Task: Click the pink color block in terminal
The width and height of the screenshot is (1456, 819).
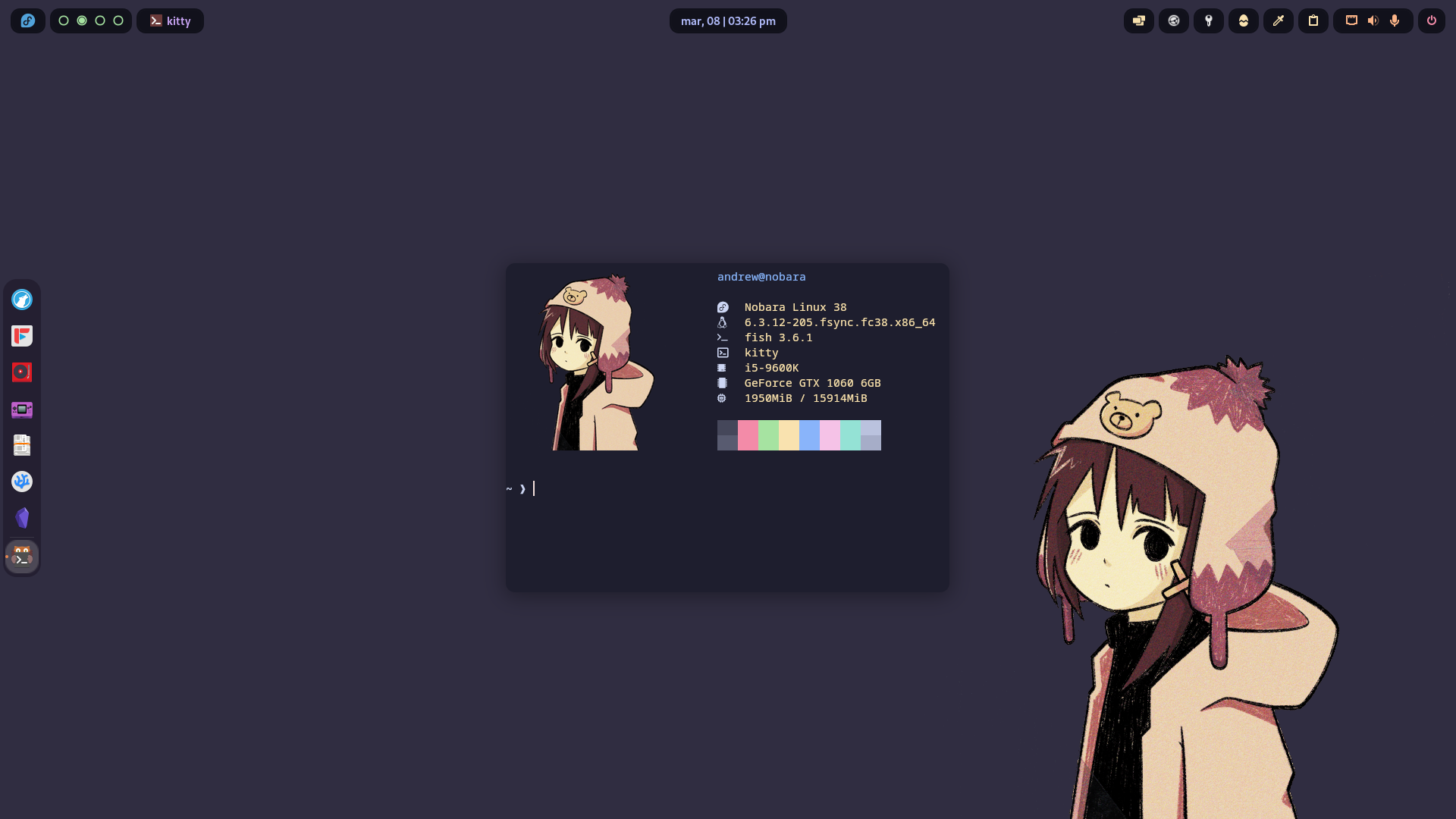Action: (x=748, y=435)
